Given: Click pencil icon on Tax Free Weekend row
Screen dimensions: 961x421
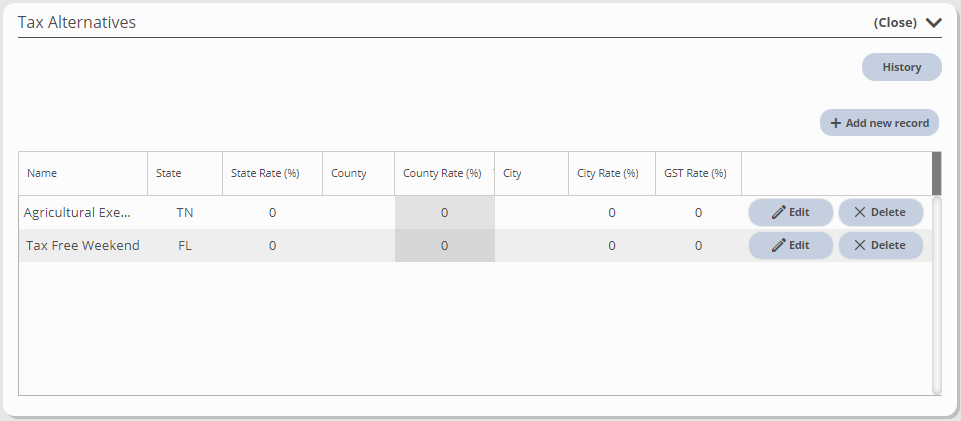Looking at the screenshot, I should [778, 245].
